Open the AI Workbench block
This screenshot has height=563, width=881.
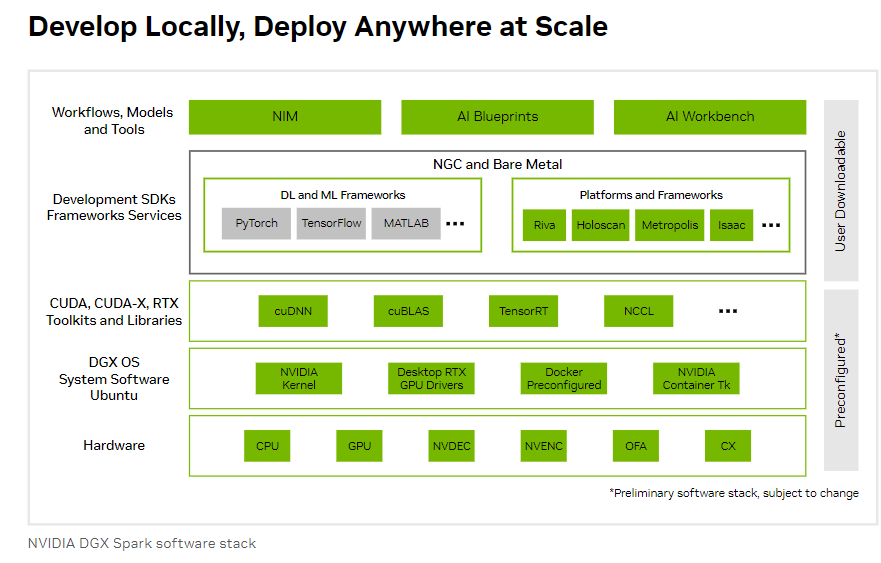(x=709, y=117)
